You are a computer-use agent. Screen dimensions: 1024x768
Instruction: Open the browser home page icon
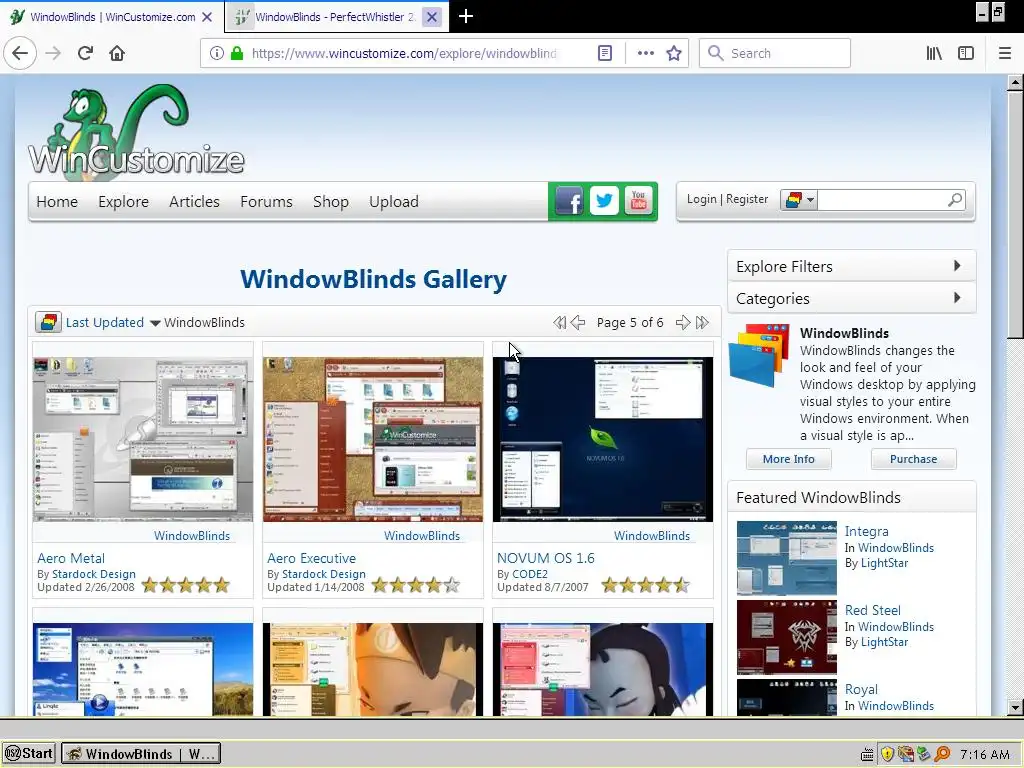(117, 53)
